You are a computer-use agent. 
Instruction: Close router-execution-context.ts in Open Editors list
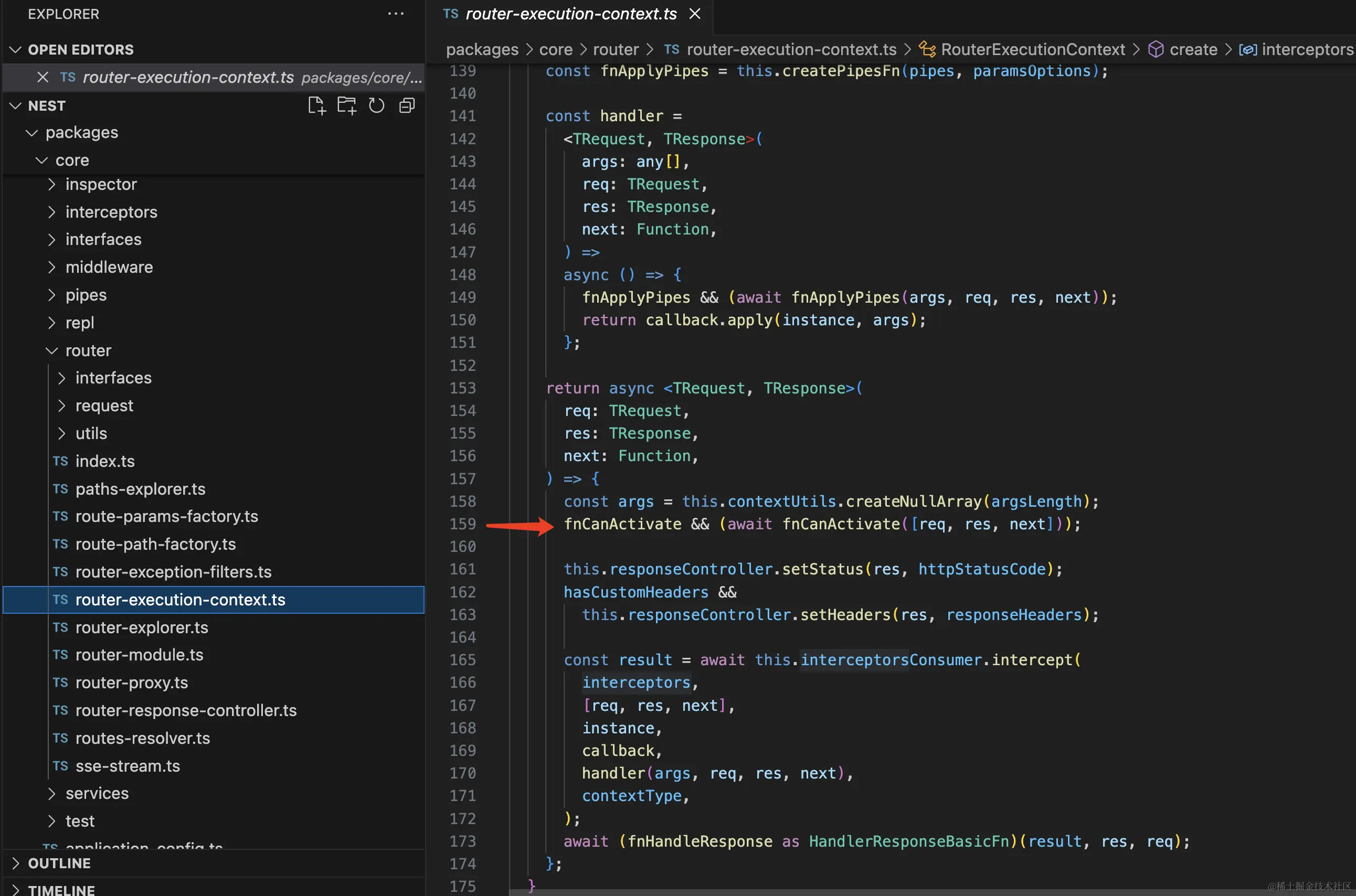[x=43, y=77]
